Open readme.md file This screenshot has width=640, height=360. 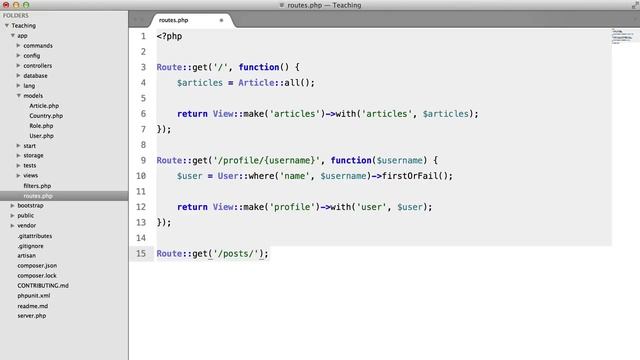click(33, 306)
